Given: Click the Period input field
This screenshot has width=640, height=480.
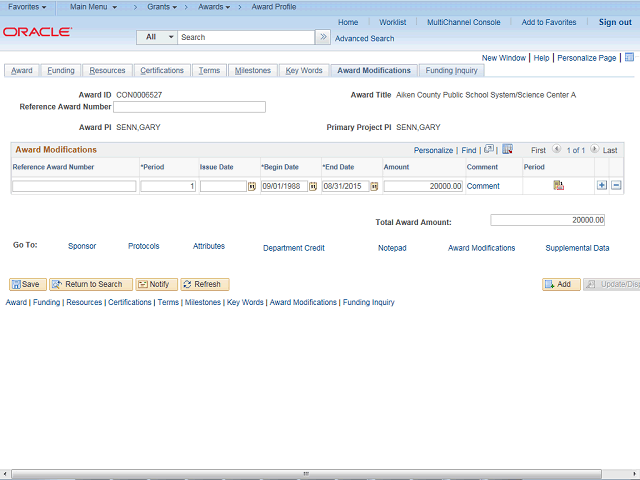Looking at the screenshot, I should pyautogui.click(x=168, y=187).
